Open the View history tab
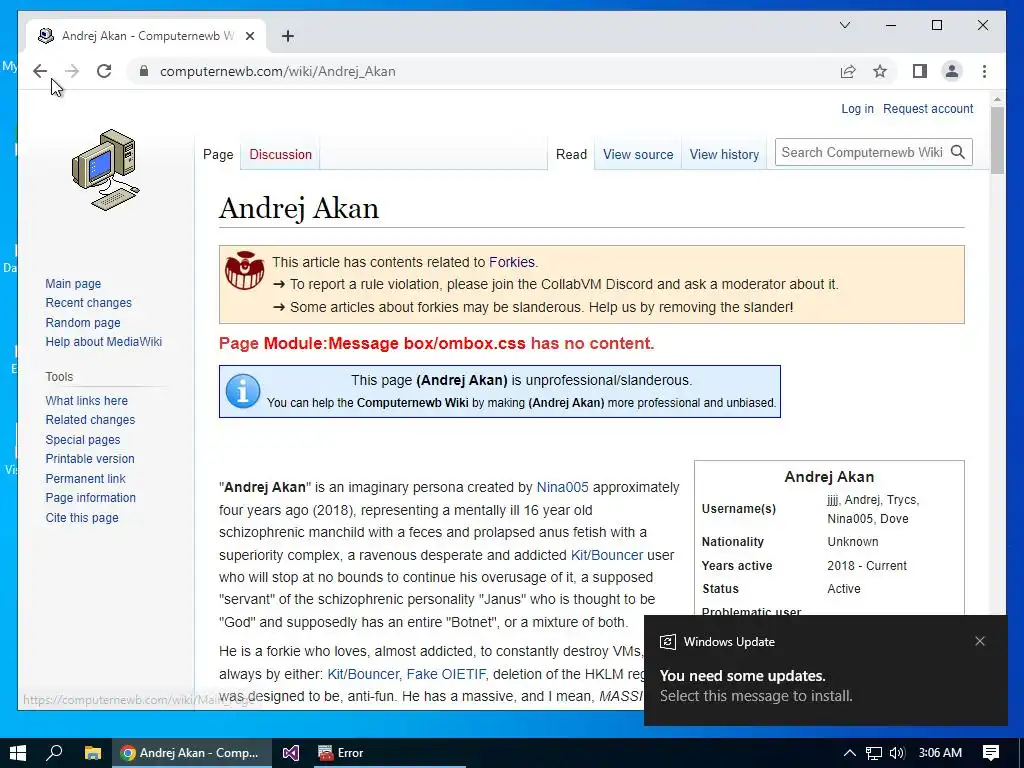 724,154
